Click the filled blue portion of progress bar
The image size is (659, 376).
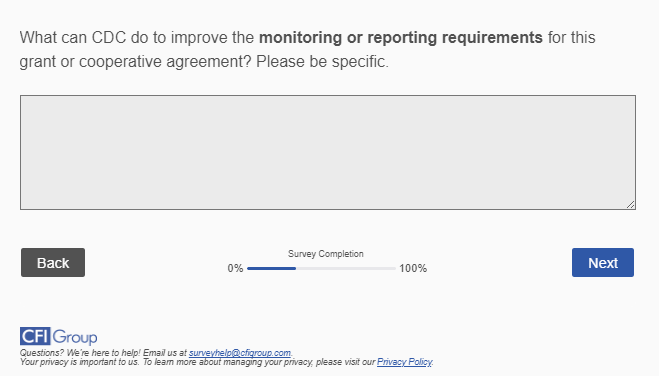[x=272, y=268]
